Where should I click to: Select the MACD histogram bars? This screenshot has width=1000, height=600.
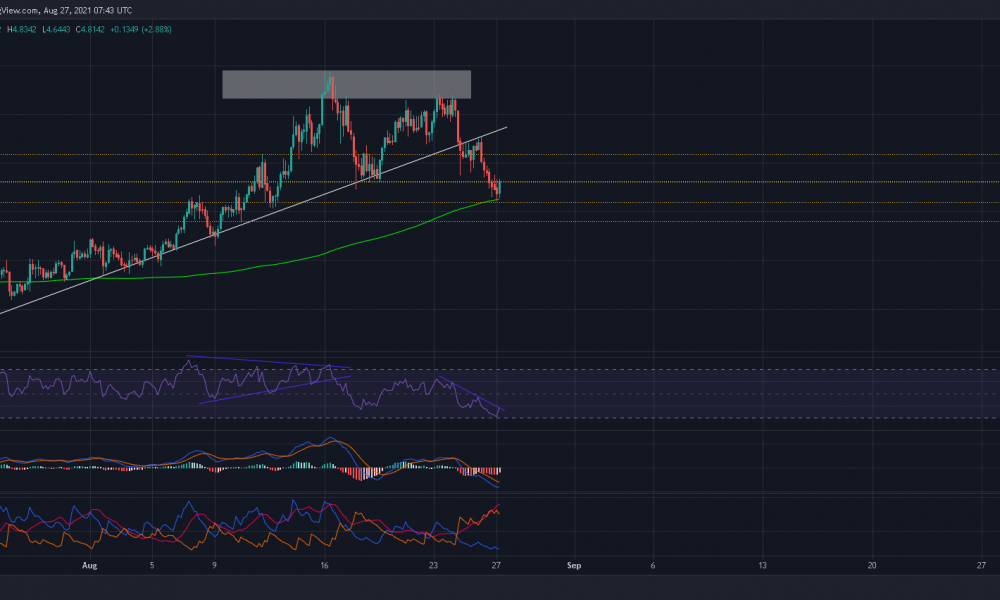click(250, 469)
